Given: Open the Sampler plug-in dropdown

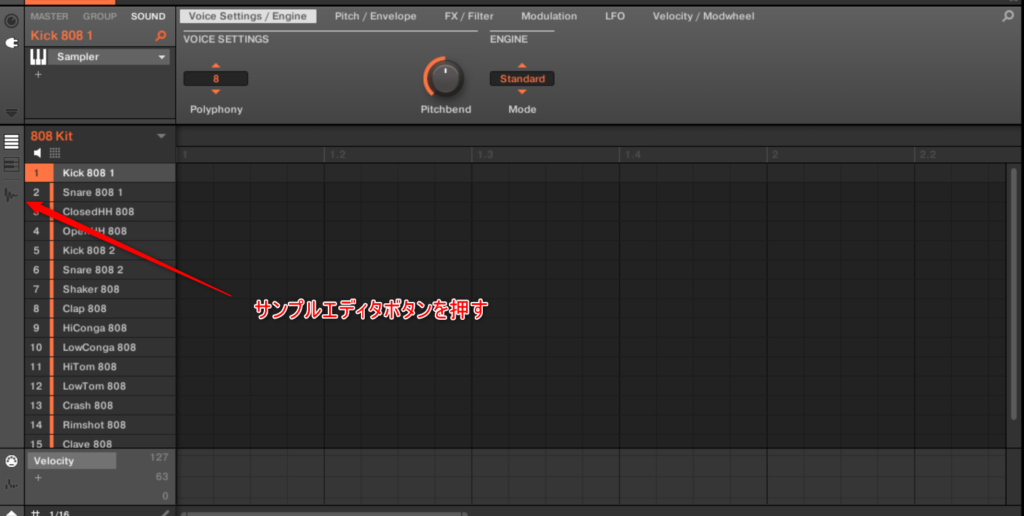Looking at the screenshot, I should [162, 58].
